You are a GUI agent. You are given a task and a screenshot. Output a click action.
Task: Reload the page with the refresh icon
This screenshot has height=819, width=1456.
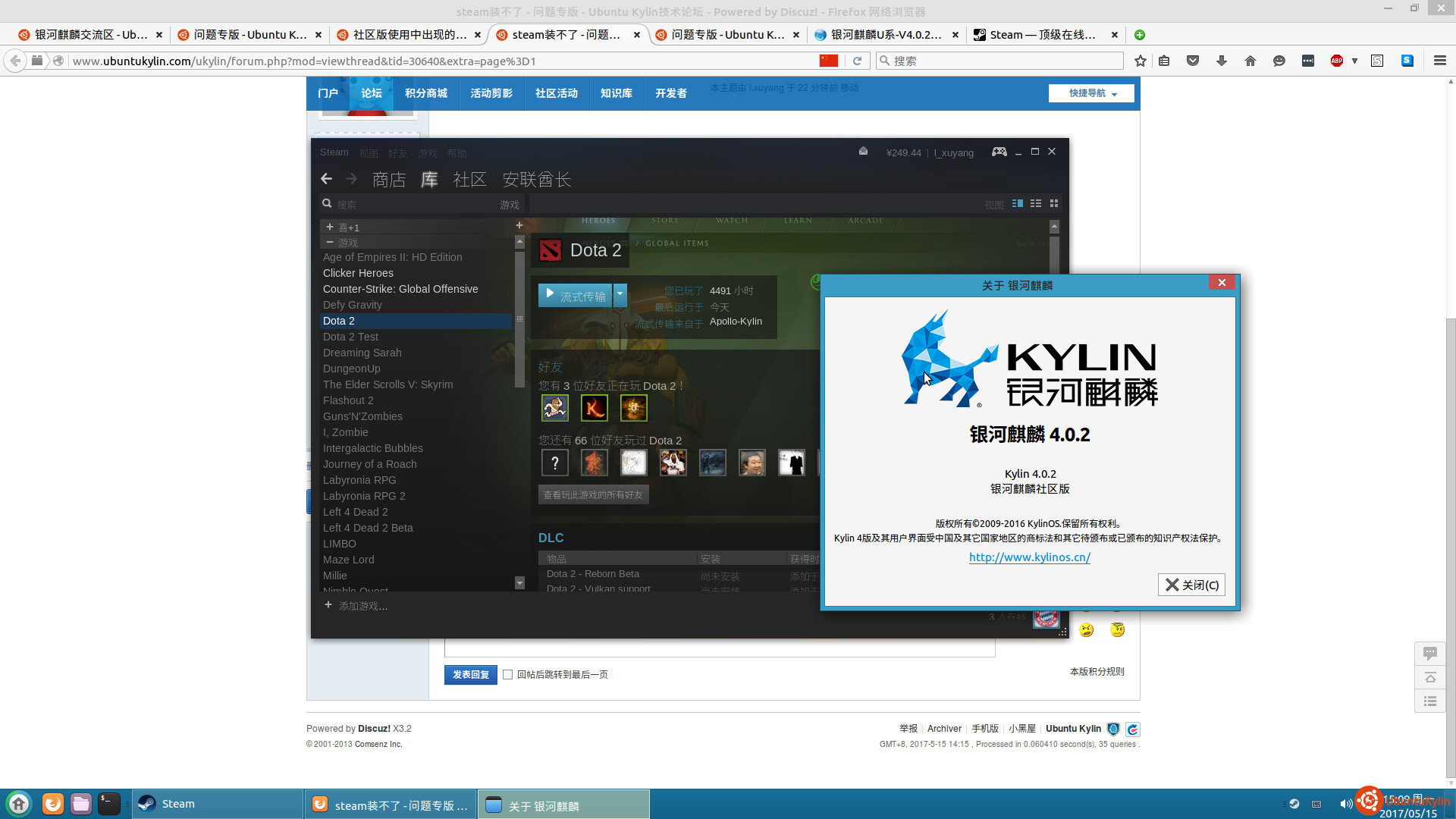[857, 61]
